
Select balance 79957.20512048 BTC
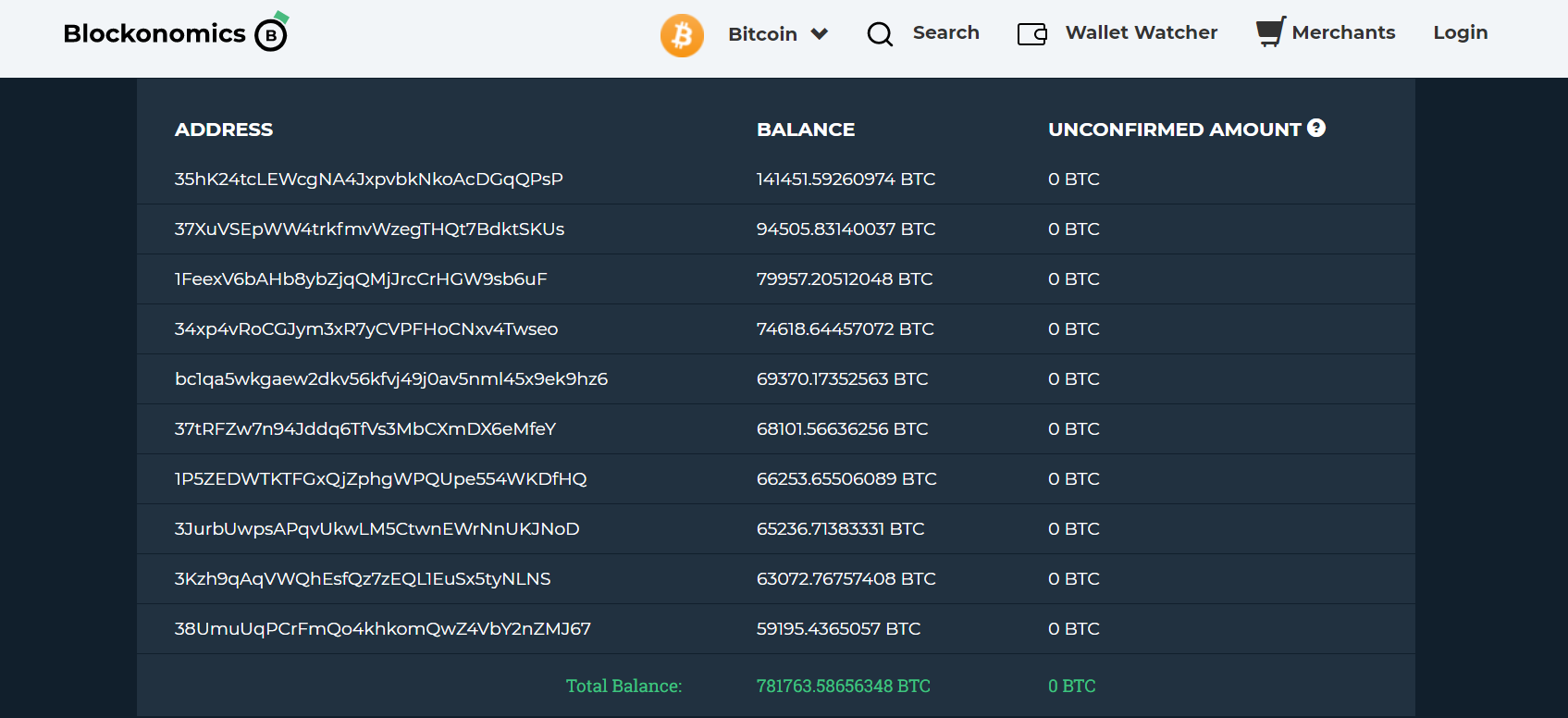pyautogui.click(x=845, y=279)
